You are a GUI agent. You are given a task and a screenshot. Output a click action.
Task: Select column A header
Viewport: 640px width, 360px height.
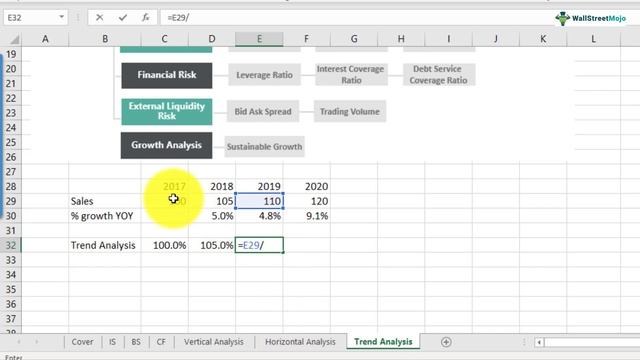point(45,39)
